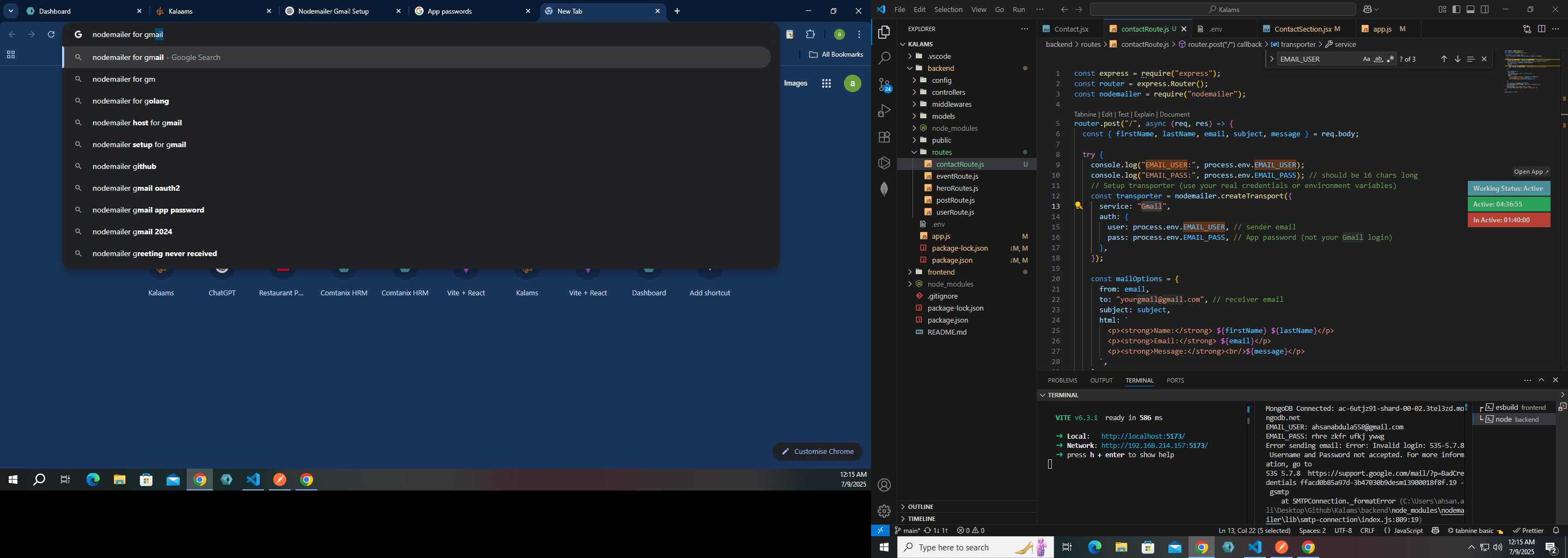This screenshot has width=1568, height=558.
Task: Open the Google apps grid
Action: click(826, 84)
